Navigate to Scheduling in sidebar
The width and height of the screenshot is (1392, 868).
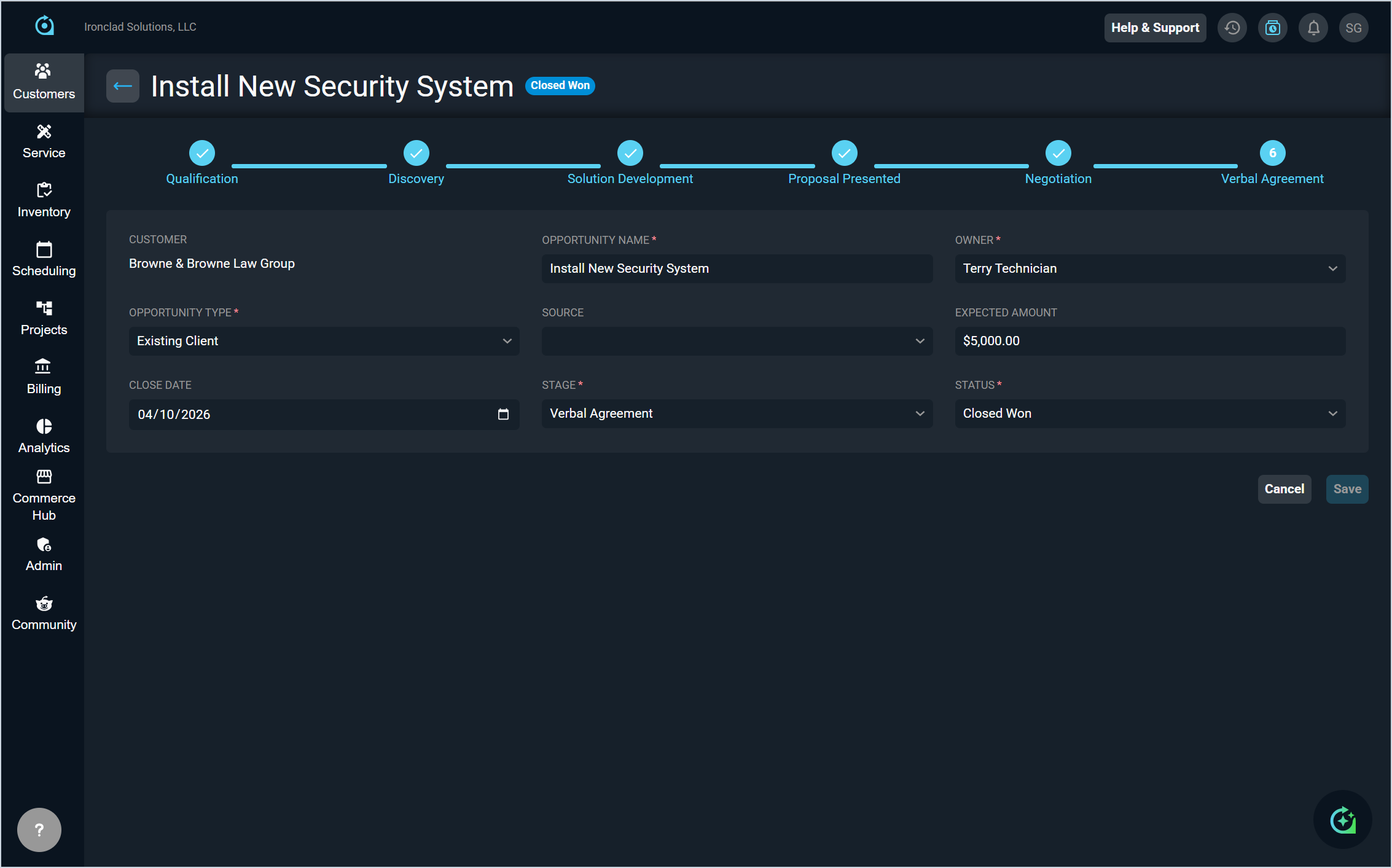click(x=44, y=259)
